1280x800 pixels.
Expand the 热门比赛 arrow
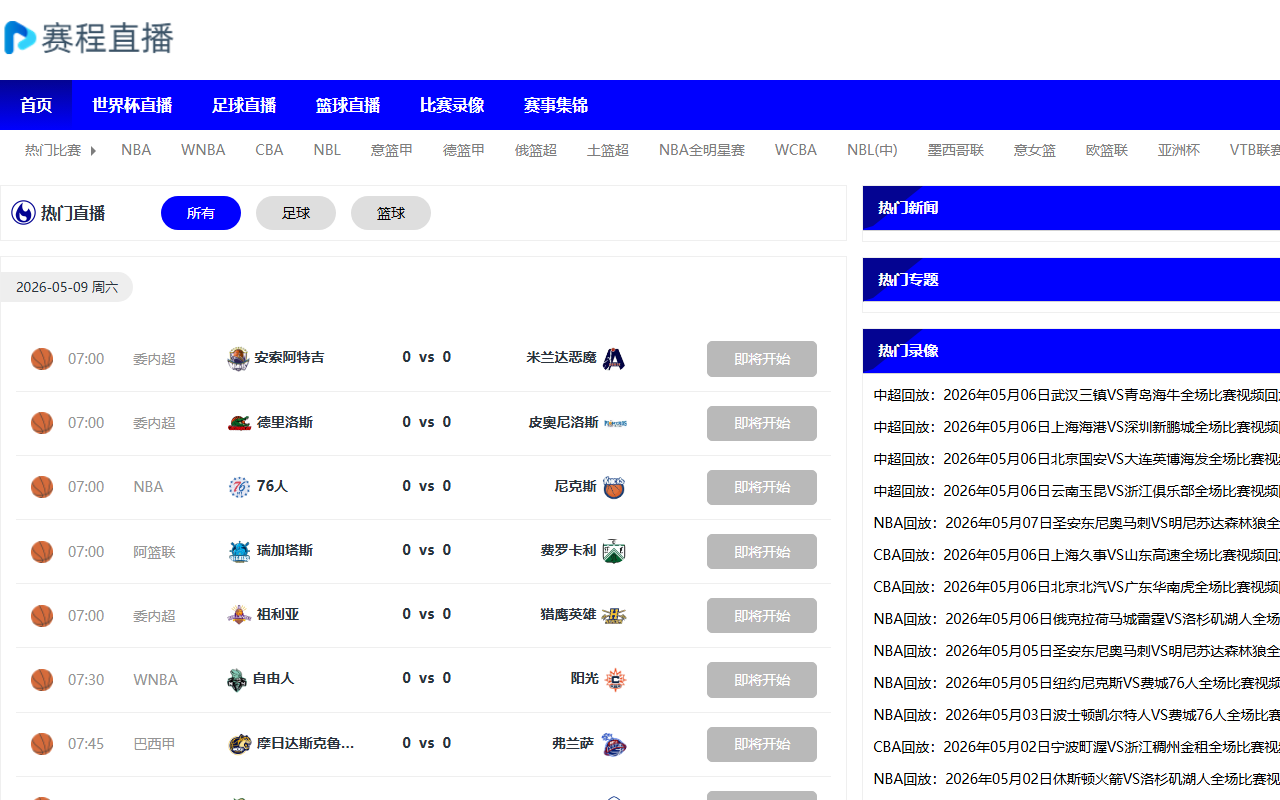point(93,150)
